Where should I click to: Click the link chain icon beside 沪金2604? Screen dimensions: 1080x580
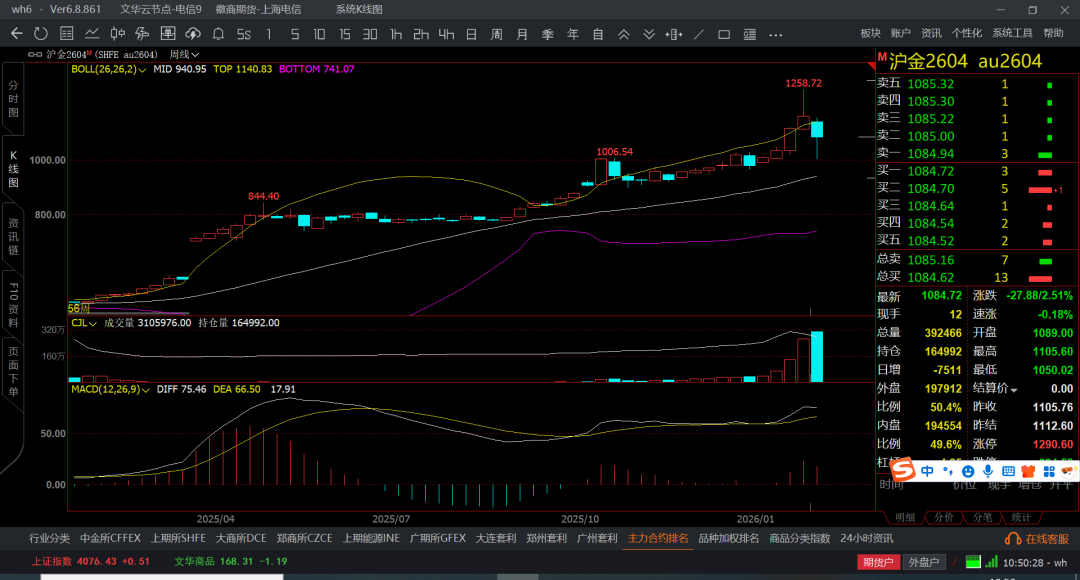coord(34,54)
